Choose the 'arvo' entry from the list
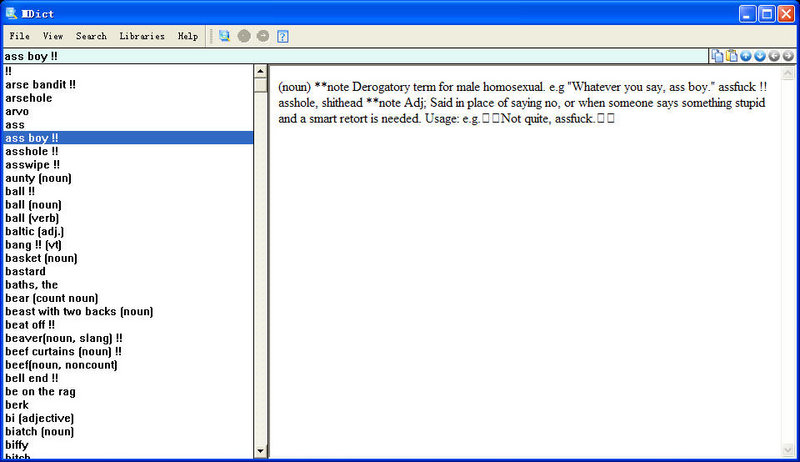The width and height of the screenshot is (800, 462). tap(17, 111)
